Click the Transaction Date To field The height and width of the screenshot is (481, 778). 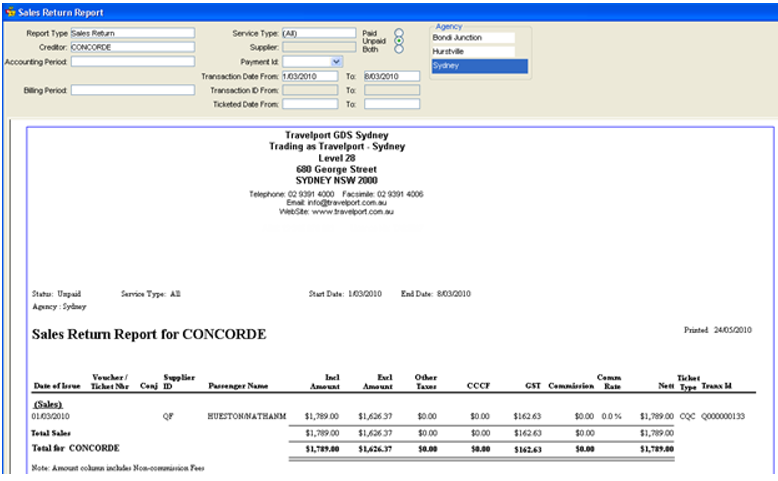(x=392, y=76)
